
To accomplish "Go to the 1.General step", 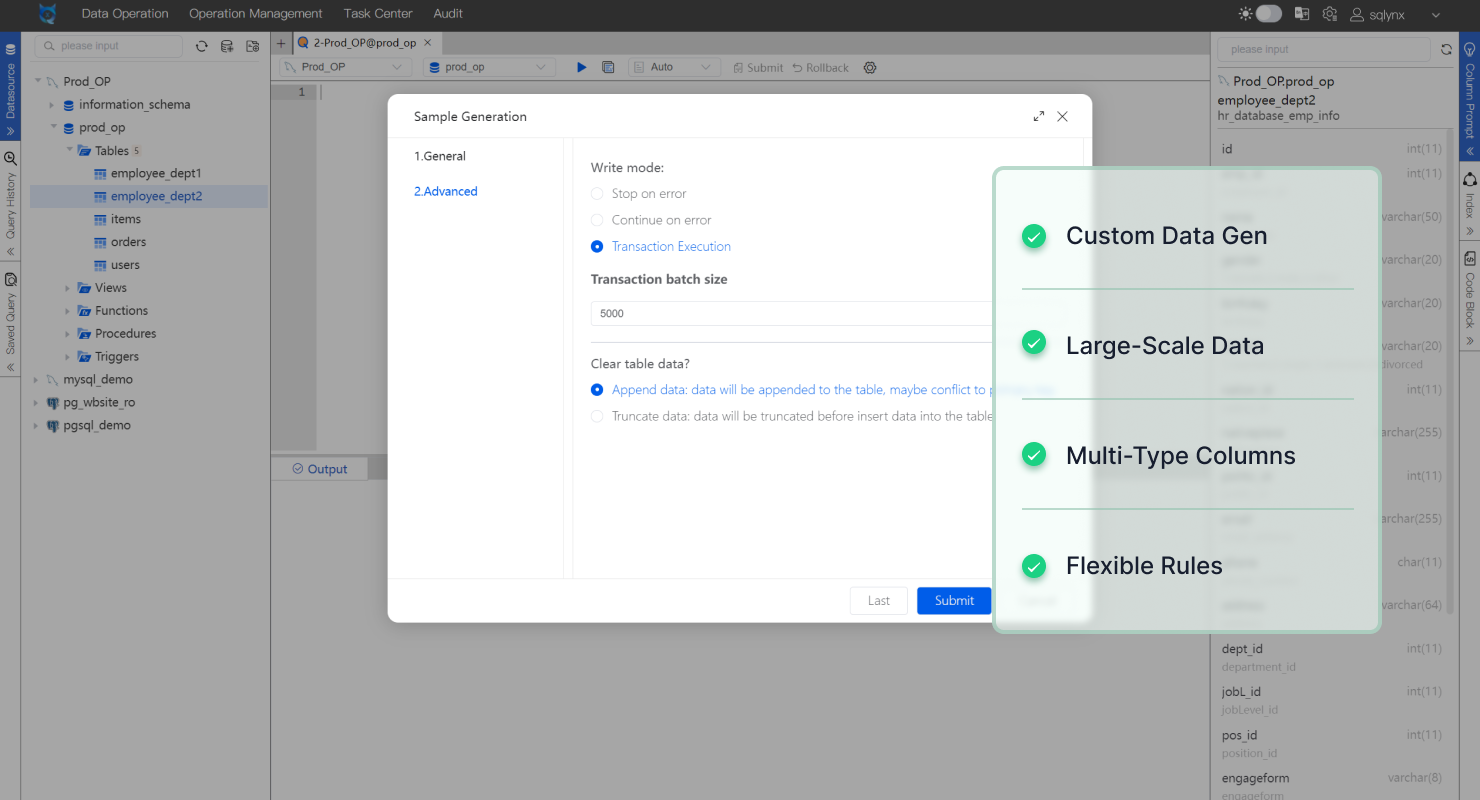I will click(x=440, y=156).
